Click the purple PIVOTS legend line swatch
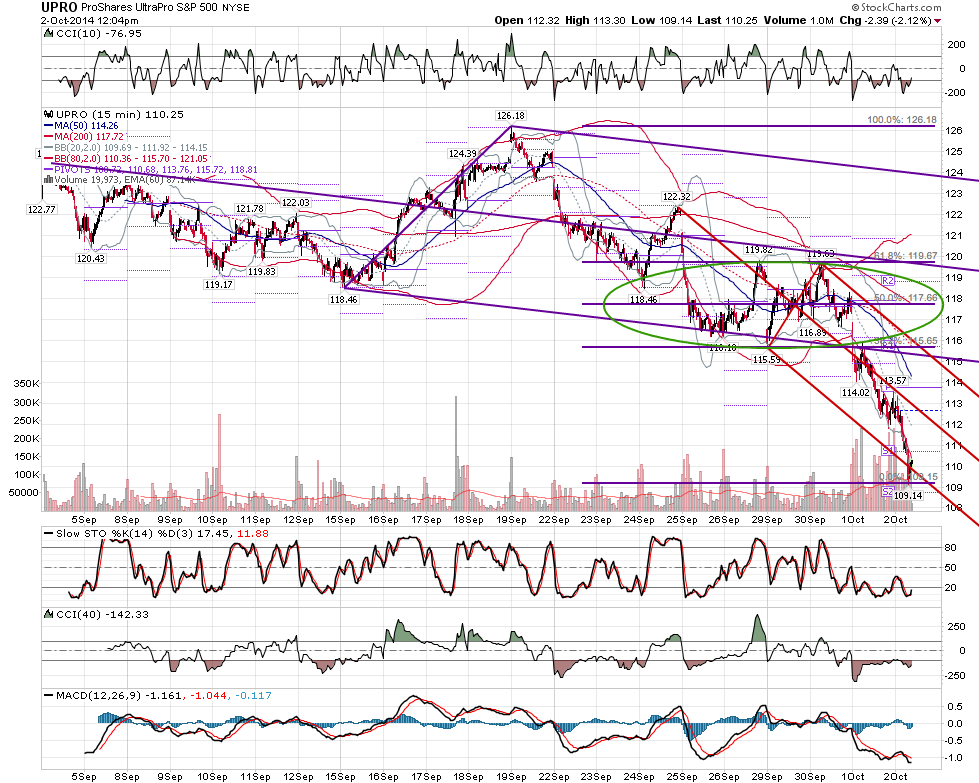The width and height of the screenshot is (979, 783). click(x=48, y=170)
